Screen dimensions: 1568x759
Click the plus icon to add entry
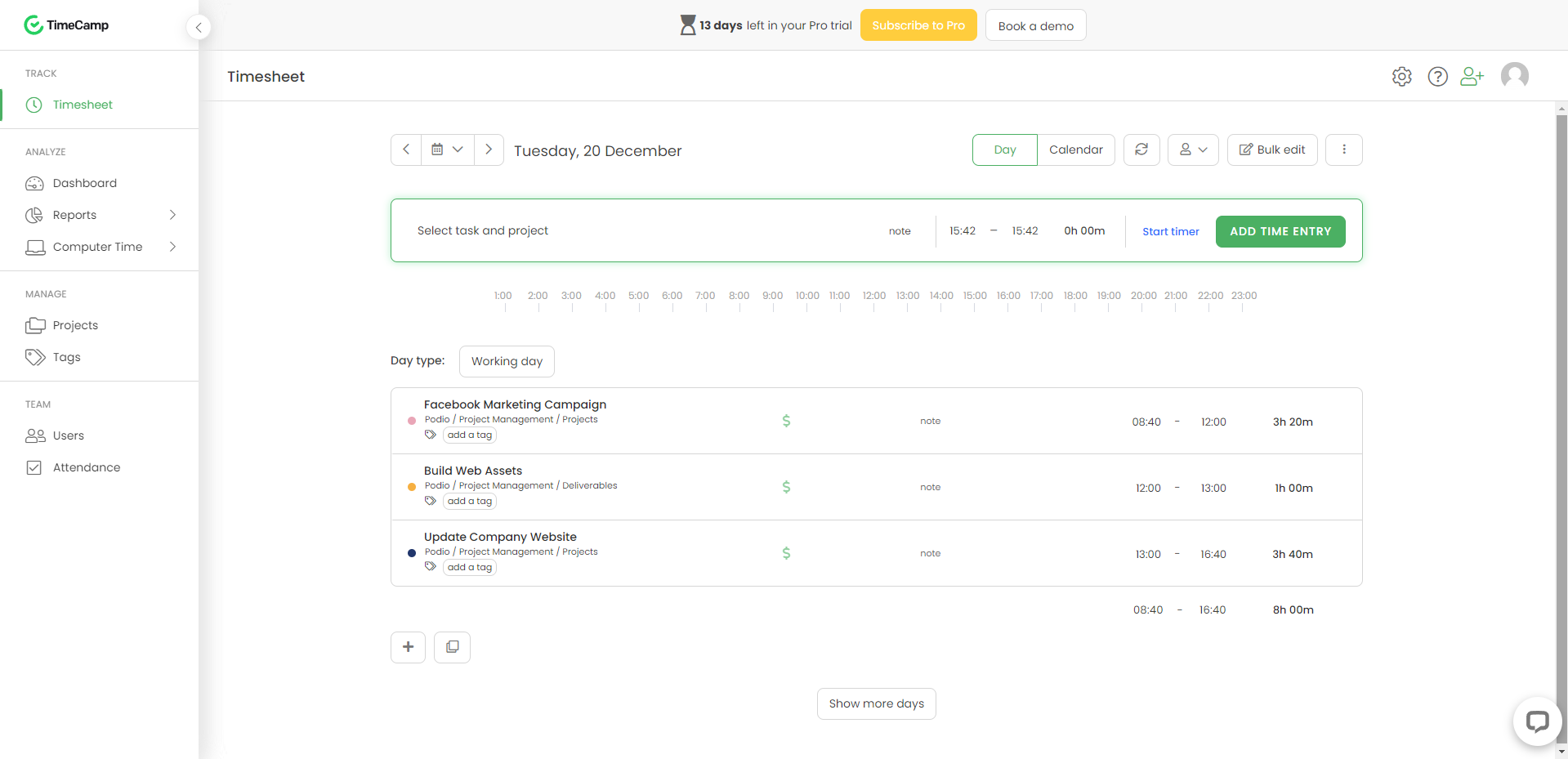(x=408, y=647)
